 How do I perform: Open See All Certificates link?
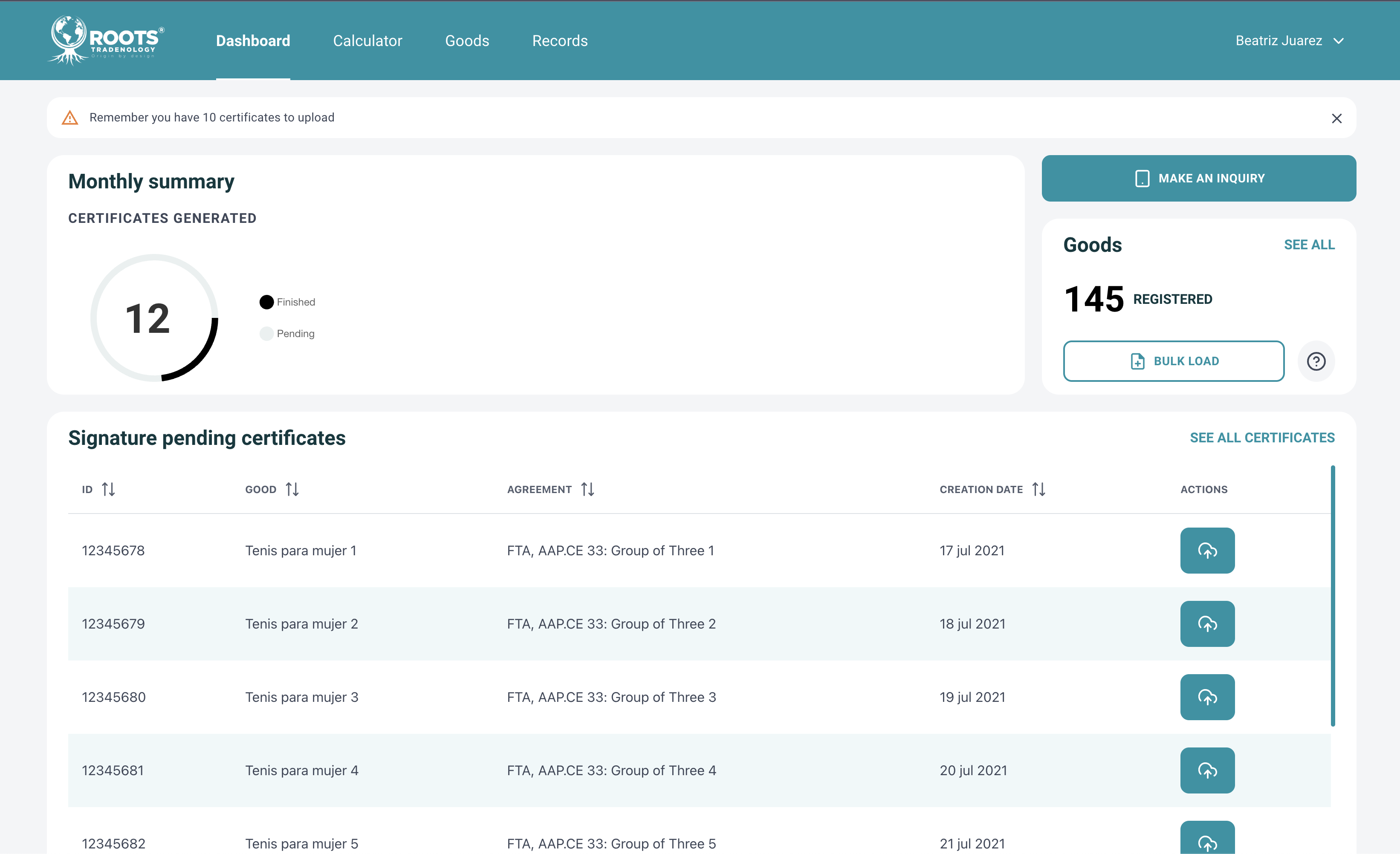(x=1261, y=438)
